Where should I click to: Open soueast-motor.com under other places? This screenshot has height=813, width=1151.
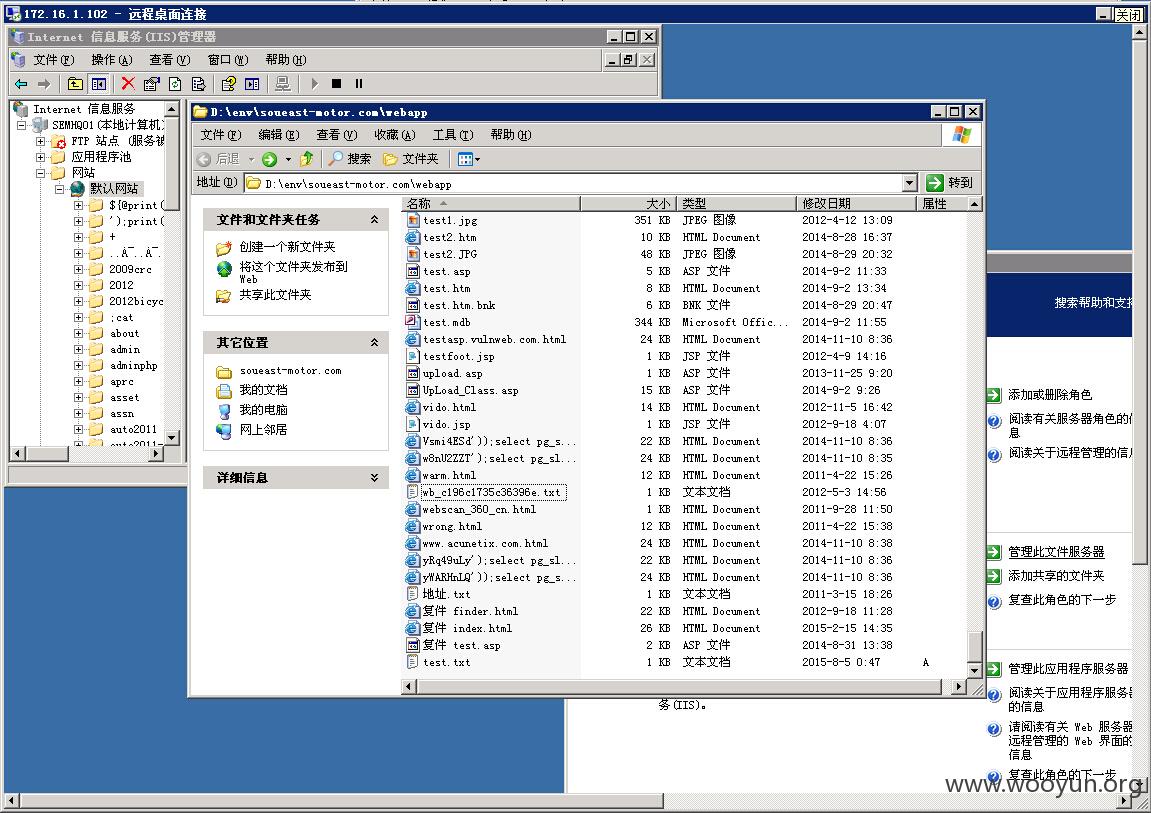(x=291, y=371)
